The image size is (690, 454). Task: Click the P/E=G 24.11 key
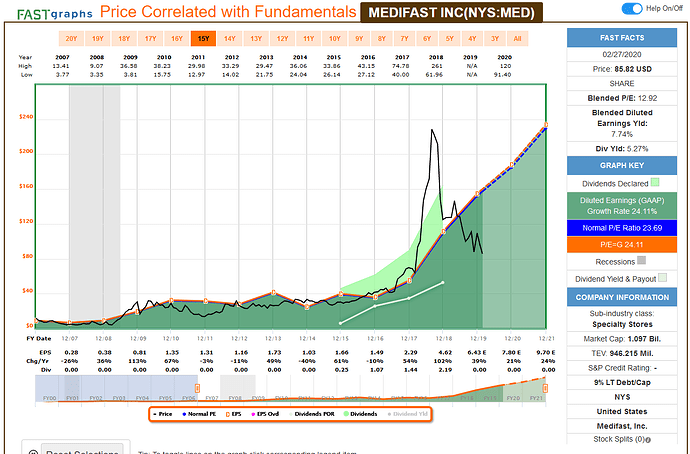(x=622, y=245)
